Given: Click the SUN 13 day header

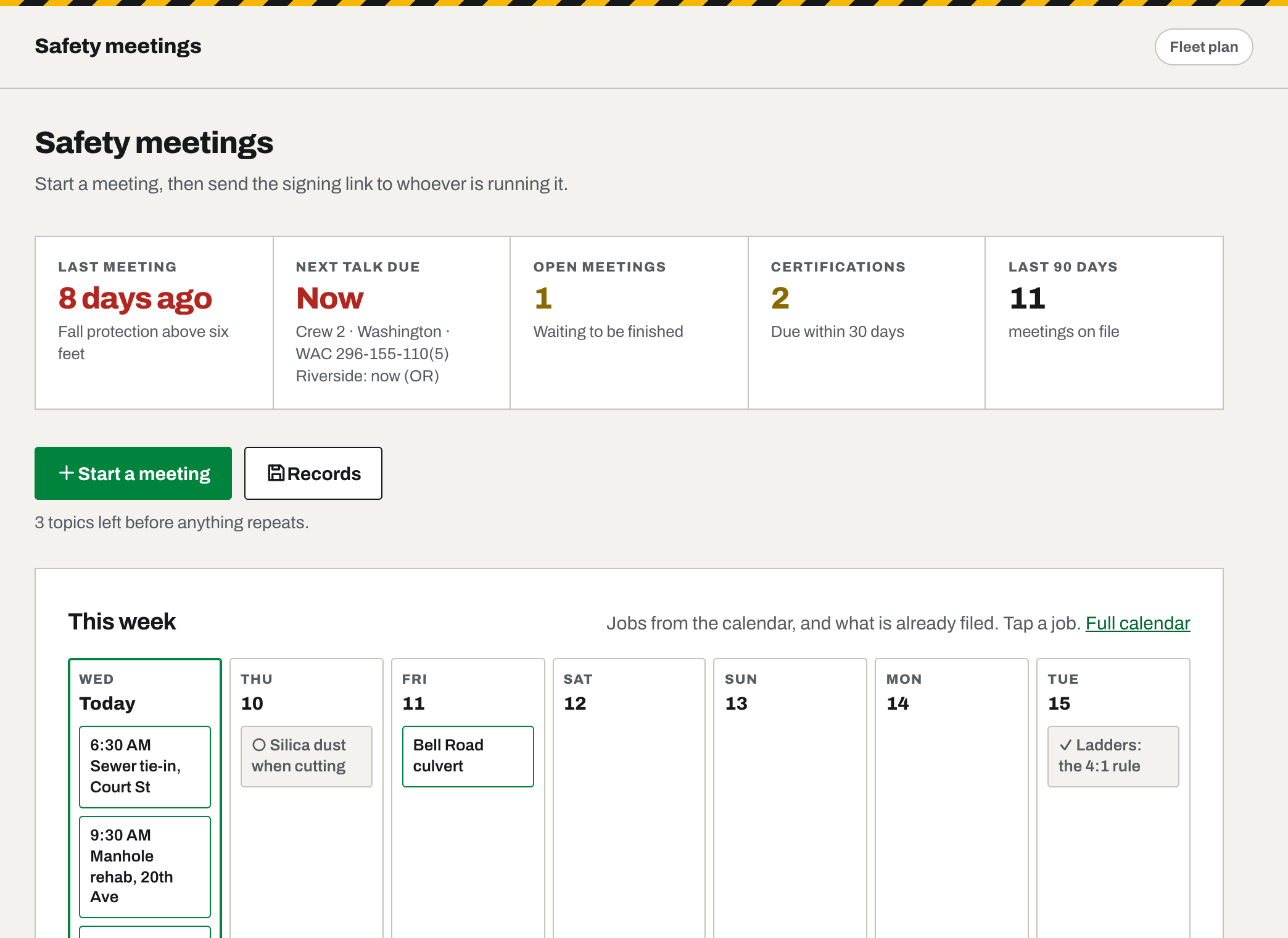Looking at the screenshot, I should (741, 692).
